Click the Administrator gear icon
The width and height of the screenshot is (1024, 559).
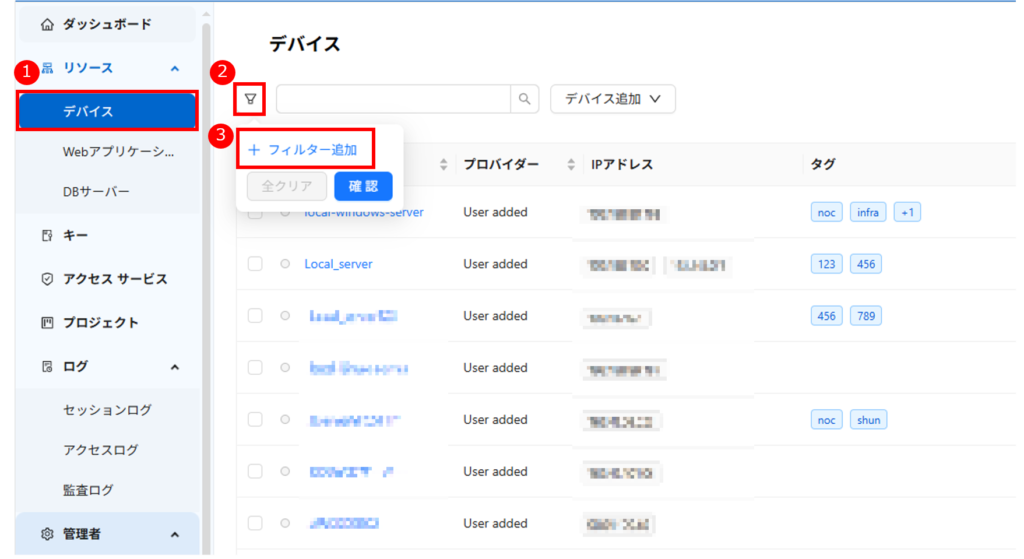47,534
